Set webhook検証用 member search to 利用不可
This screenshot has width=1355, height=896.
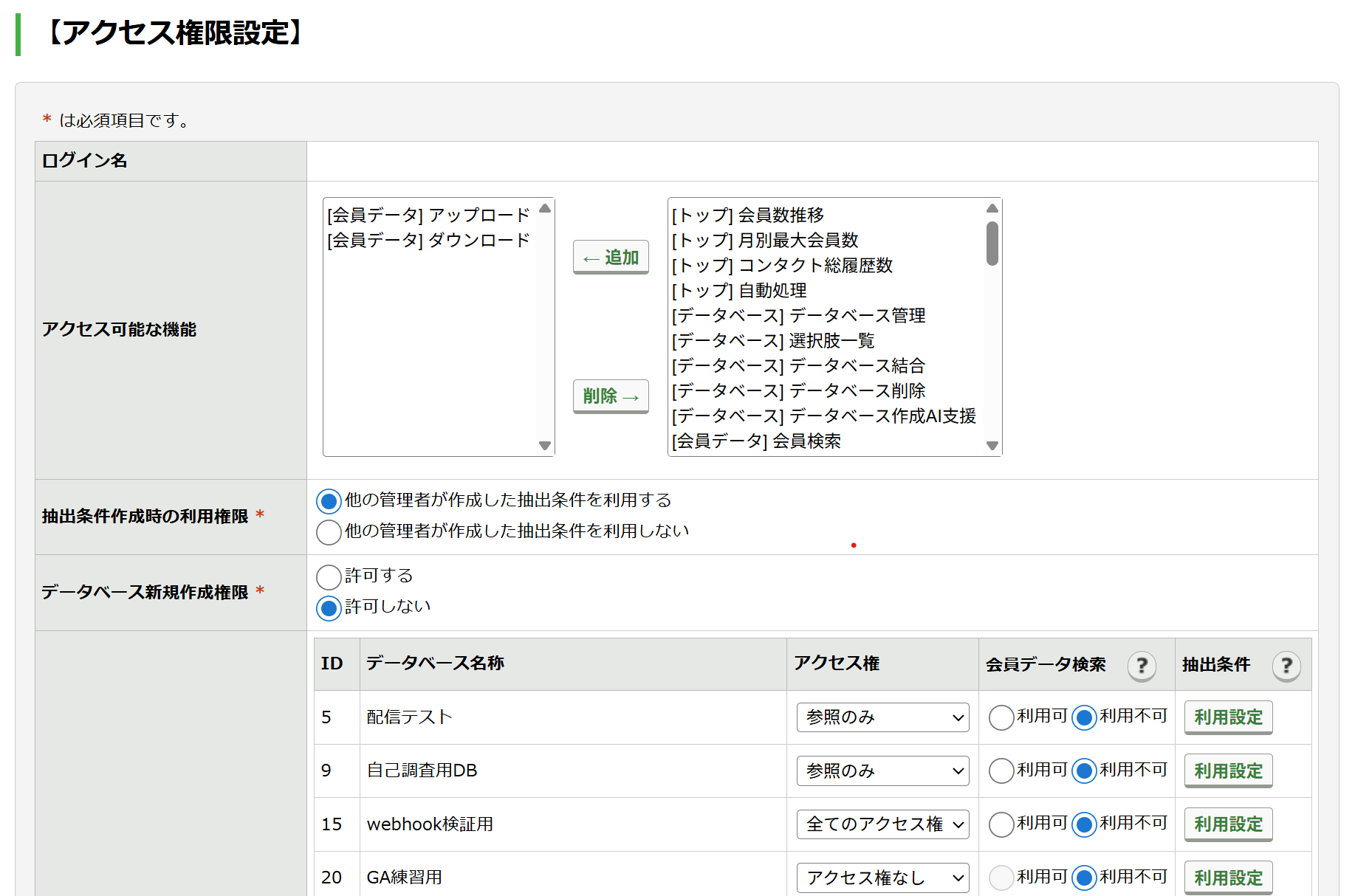(1084, 824)
